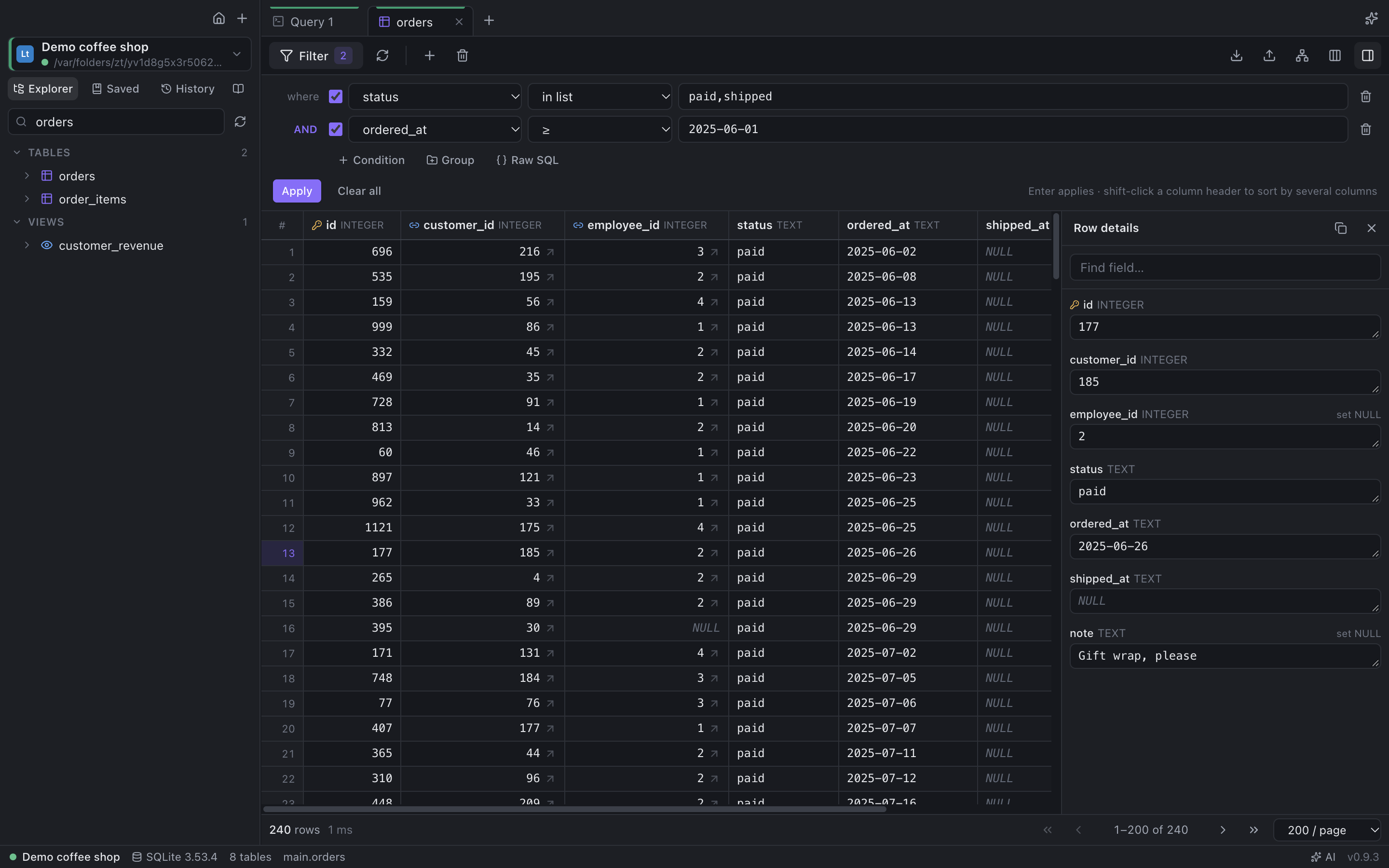Click the Apply button
This screenshot has width=1389, height=868.
coord(297,190)
